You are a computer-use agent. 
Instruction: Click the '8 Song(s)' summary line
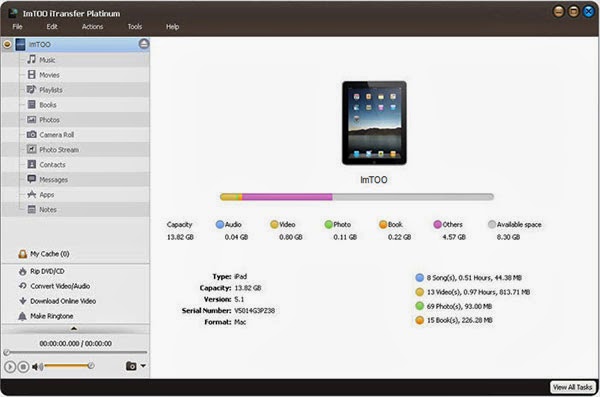tap(474, 278)
